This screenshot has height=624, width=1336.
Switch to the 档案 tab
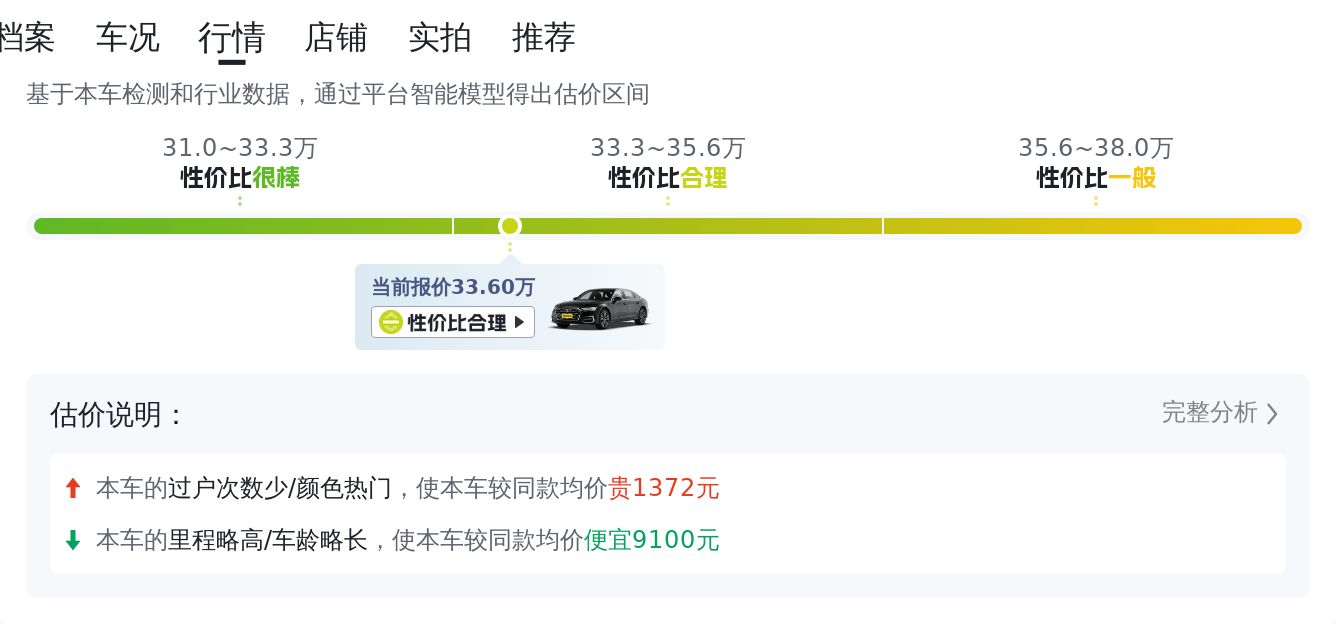pyautogui.click(x=26, y=38)
